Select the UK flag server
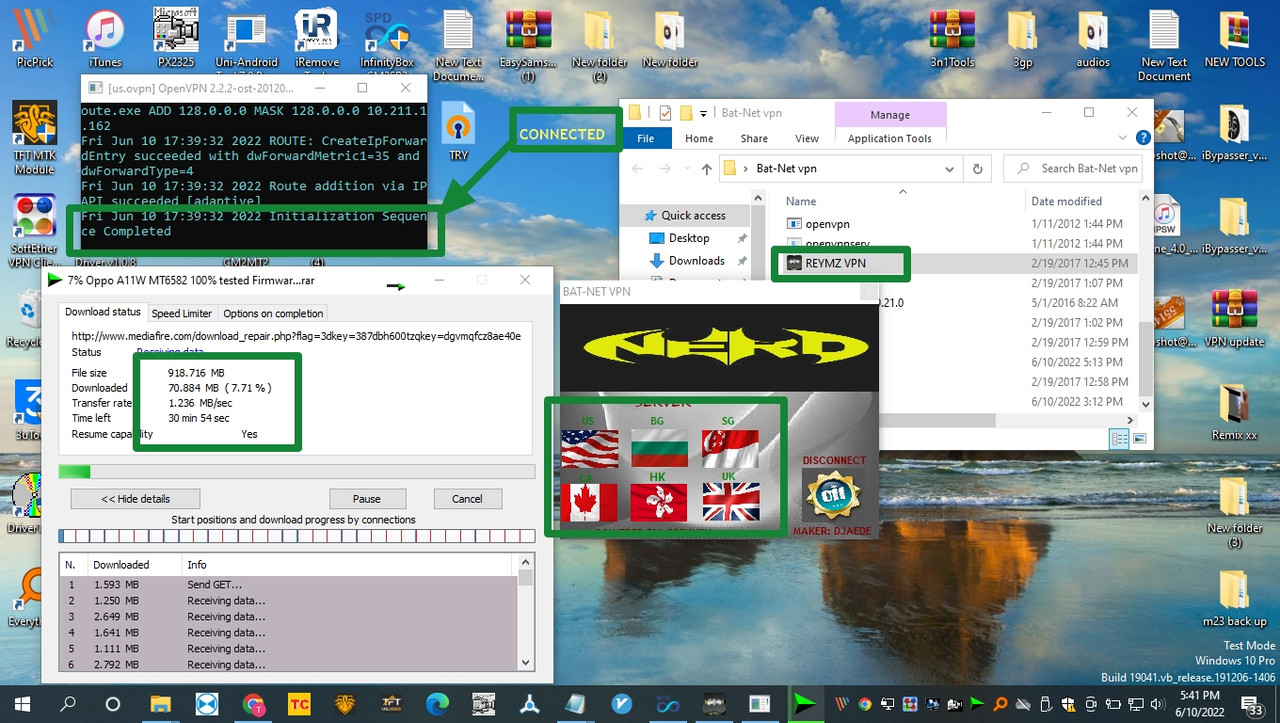This screenshot has height=723, width=1280. click(x=731, y=502)
